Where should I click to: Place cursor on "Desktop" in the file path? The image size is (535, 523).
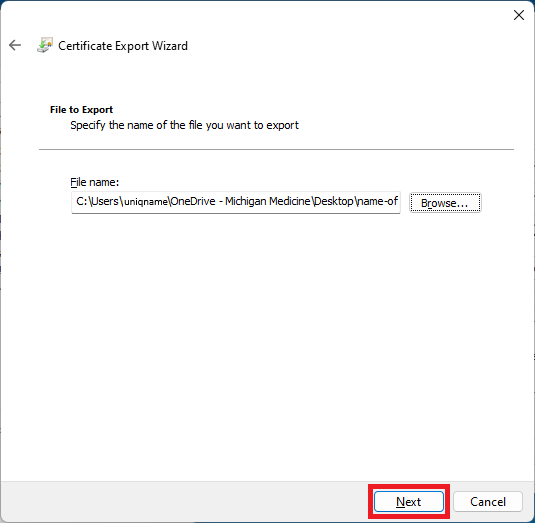(333, 201)
